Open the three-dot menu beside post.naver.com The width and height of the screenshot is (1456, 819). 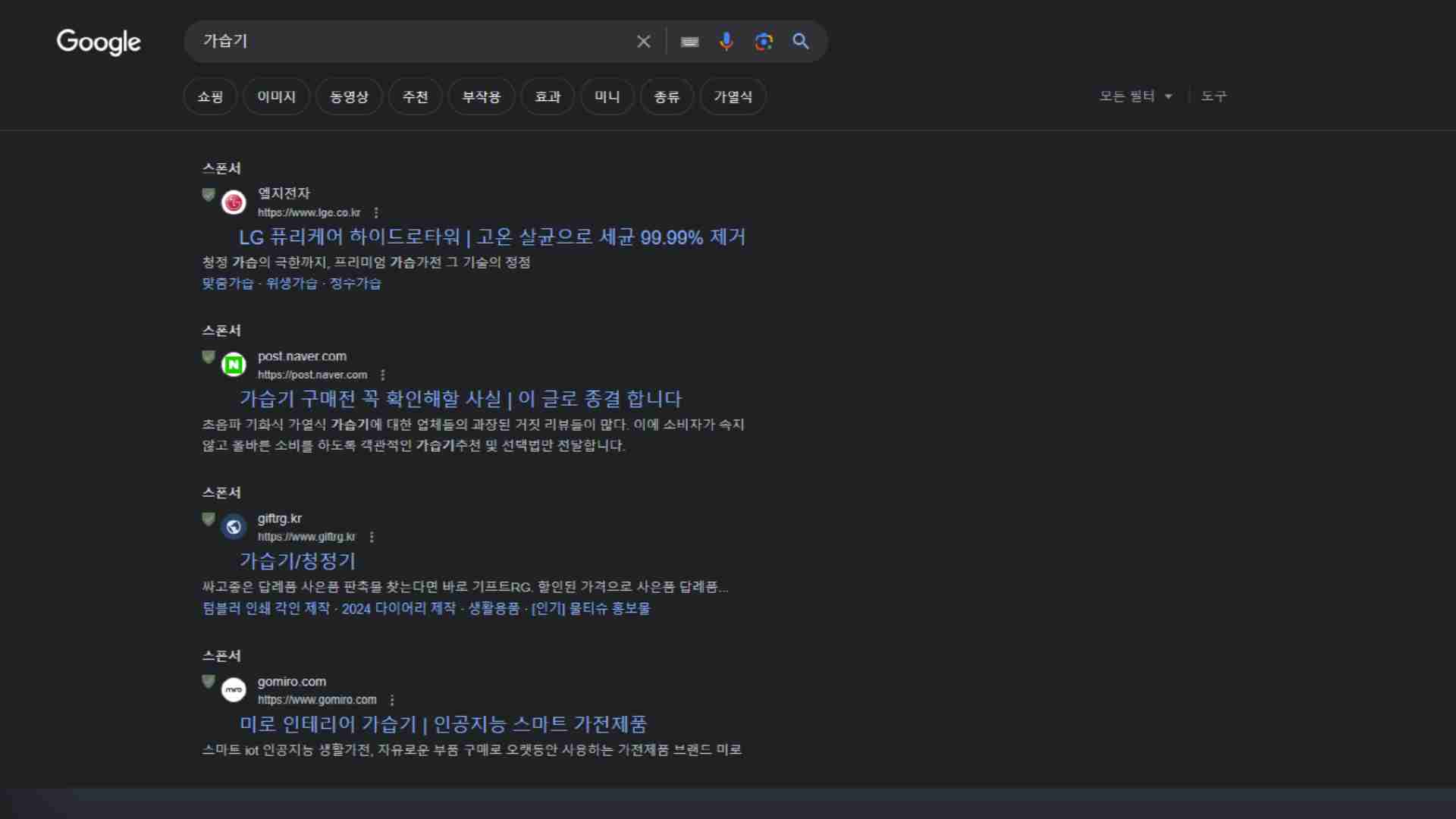tap(383, 375)
